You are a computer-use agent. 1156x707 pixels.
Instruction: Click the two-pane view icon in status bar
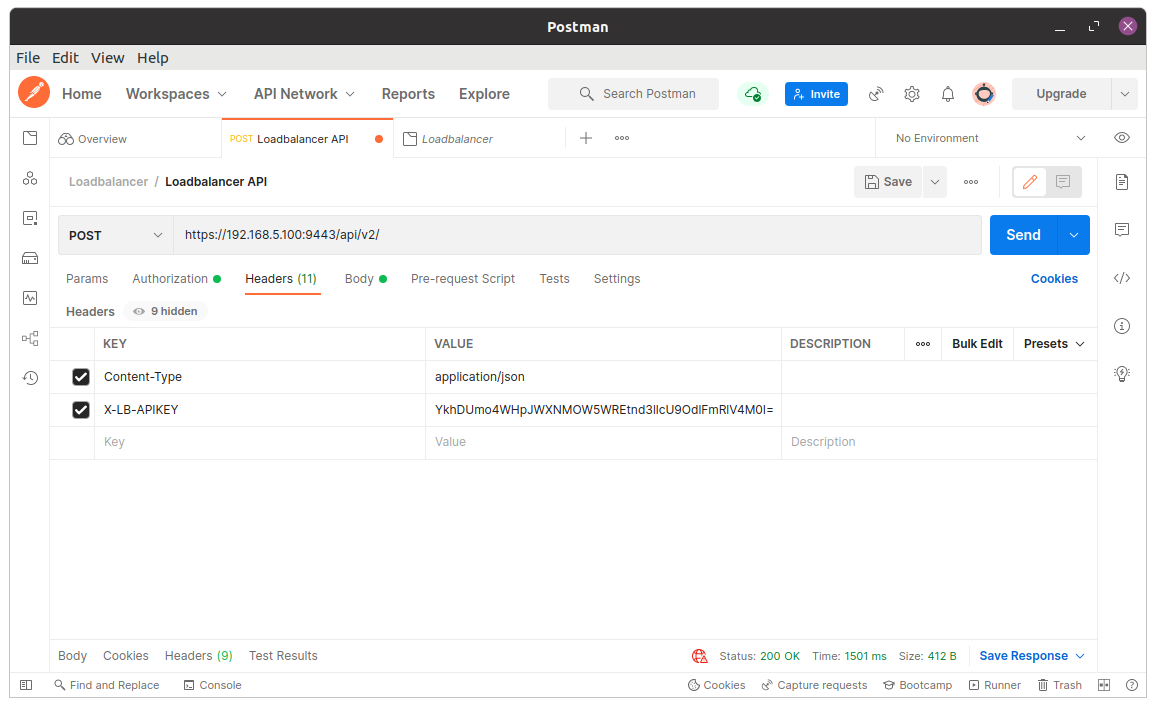point(1104,685)
